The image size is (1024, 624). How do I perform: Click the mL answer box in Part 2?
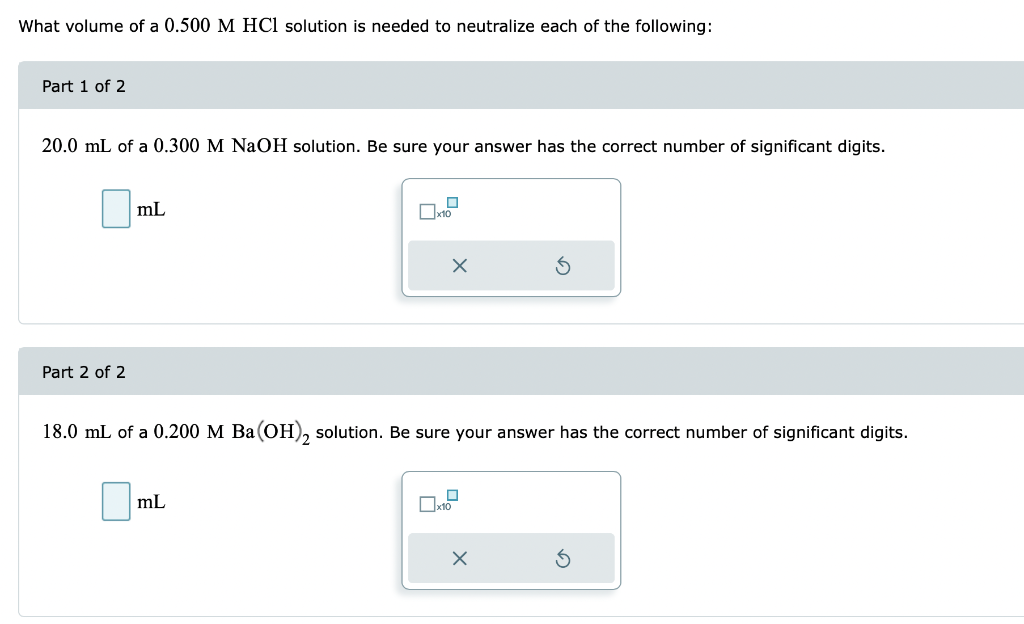coord(115,501)
